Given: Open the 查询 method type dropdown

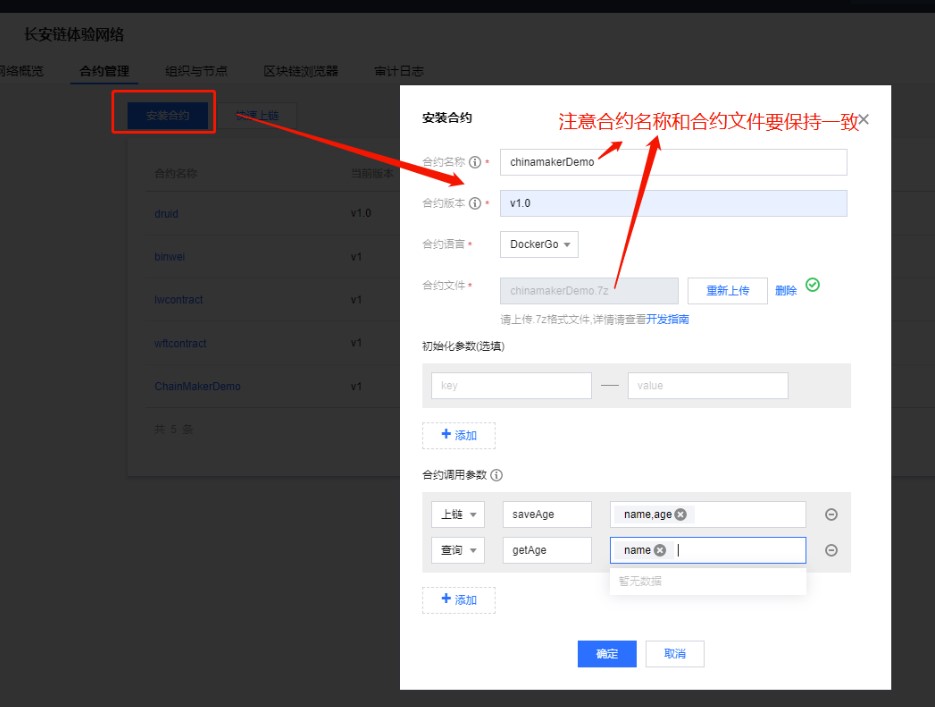Looking at the screenshot, I should (x=458, y=550).
